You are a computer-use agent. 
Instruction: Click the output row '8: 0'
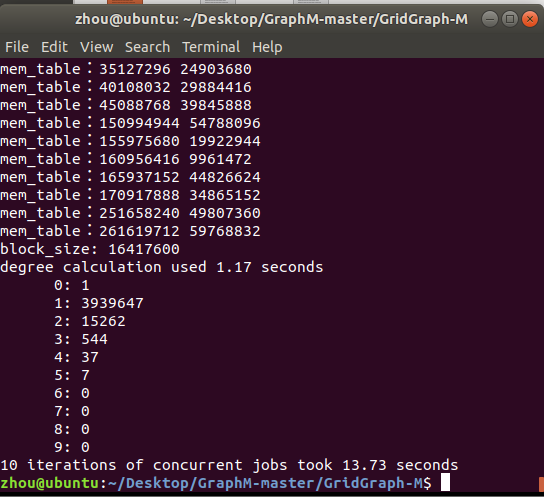tap(72, 430)
